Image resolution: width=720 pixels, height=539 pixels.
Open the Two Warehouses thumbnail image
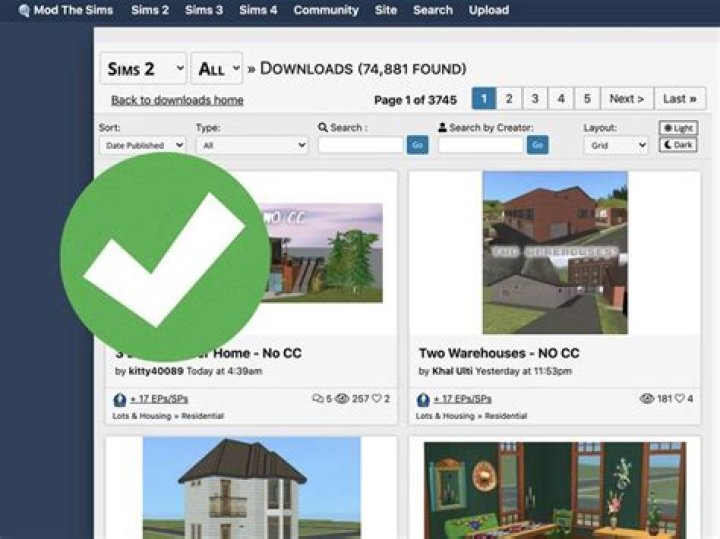pyautogui.click(x=555, y=252)
